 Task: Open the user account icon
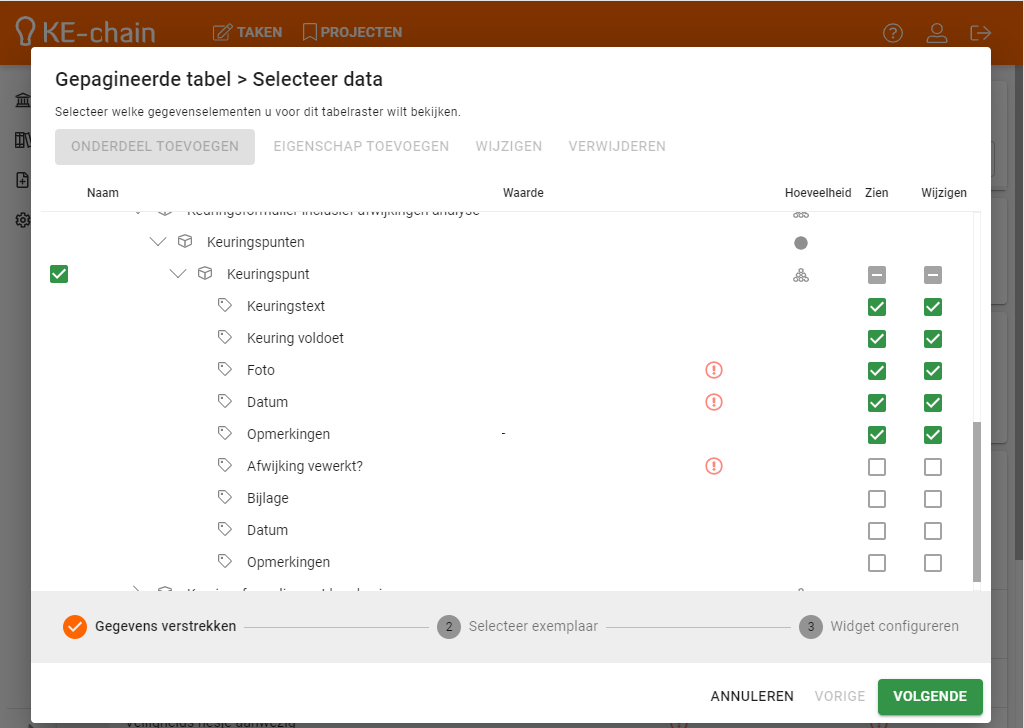937,33
